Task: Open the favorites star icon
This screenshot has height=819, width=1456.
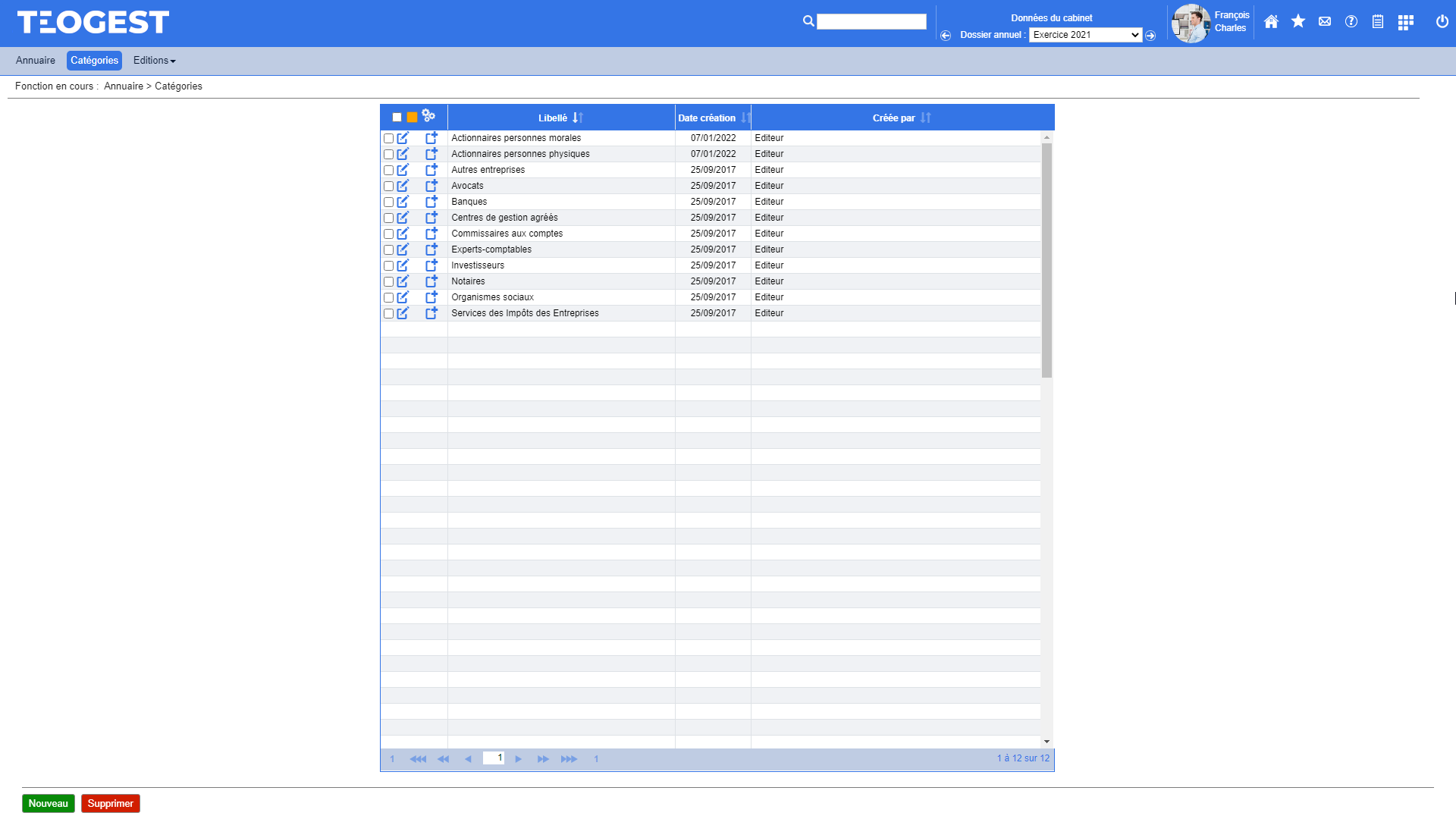Action: (1298, 22)
